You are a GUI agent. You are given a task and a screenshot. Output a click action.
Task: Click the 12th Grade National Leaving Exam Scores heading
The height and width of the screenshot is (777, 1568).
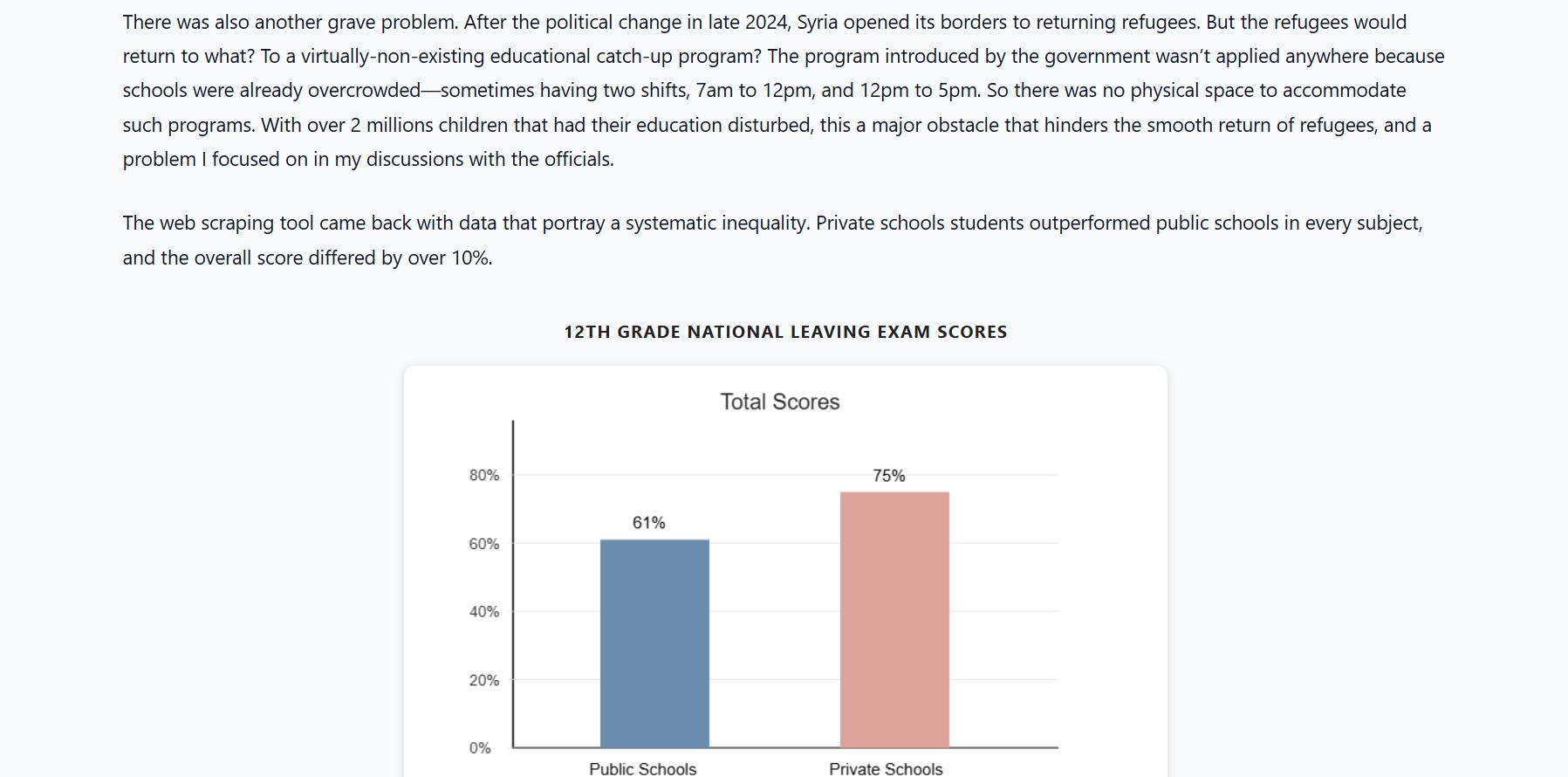[785, 332]
